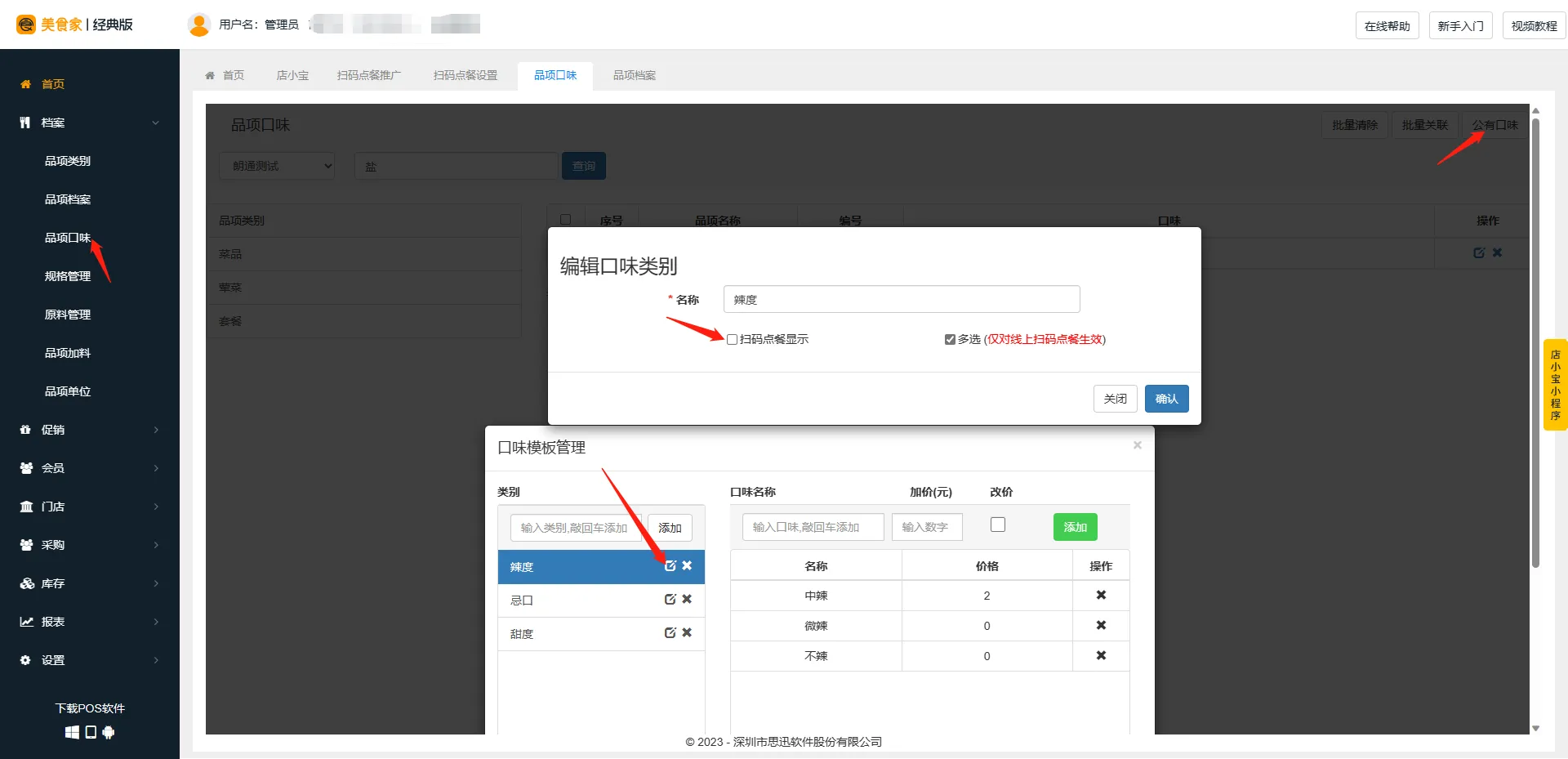Delete the 微辣 flavor row
1568x759 pixels.
point(1101,626)
